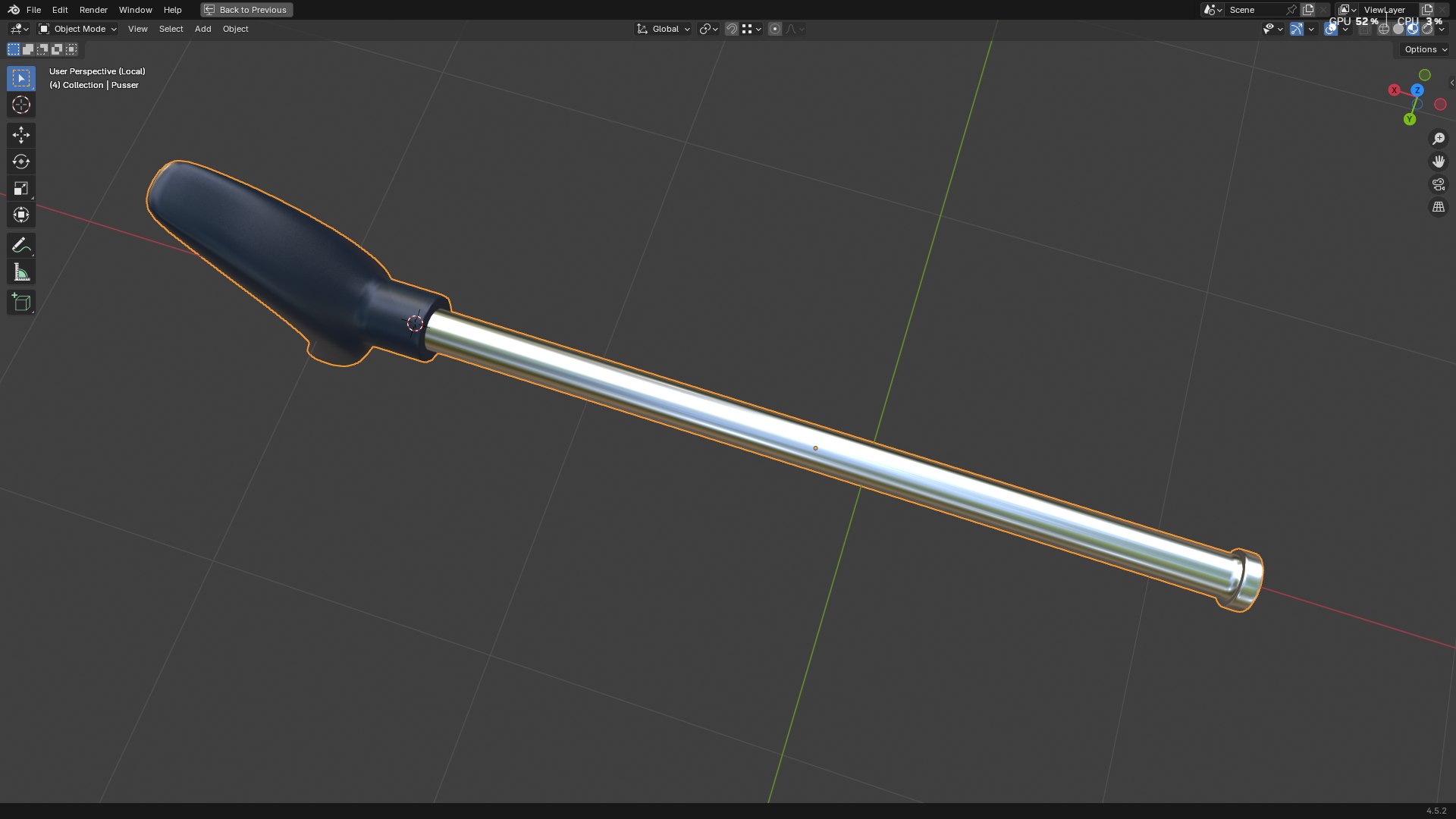
Task: Open the viewport Add menu
Action: 203,29
